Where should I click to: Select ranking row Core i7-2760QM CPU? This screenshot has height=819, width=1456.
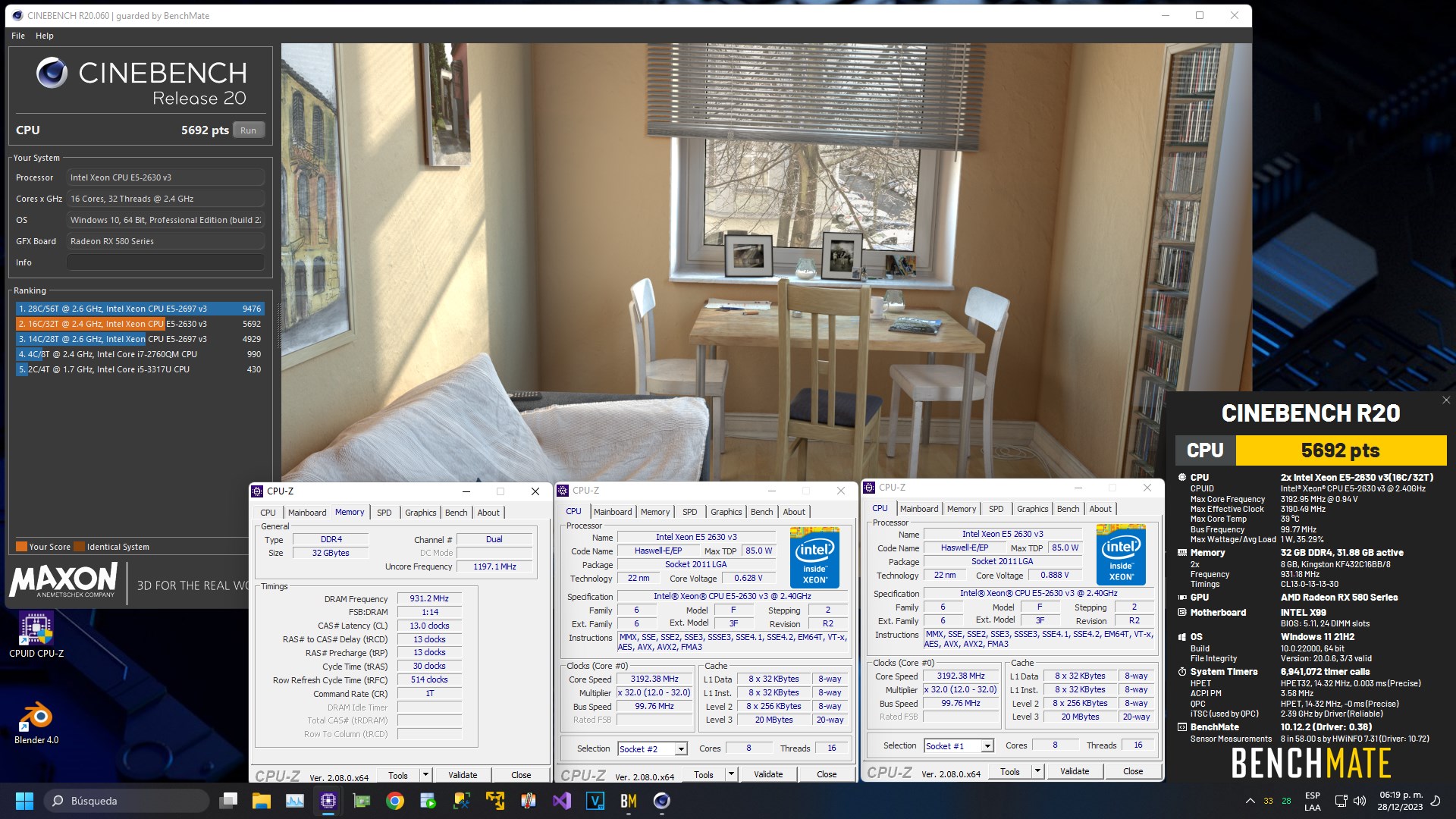(140, 354)
